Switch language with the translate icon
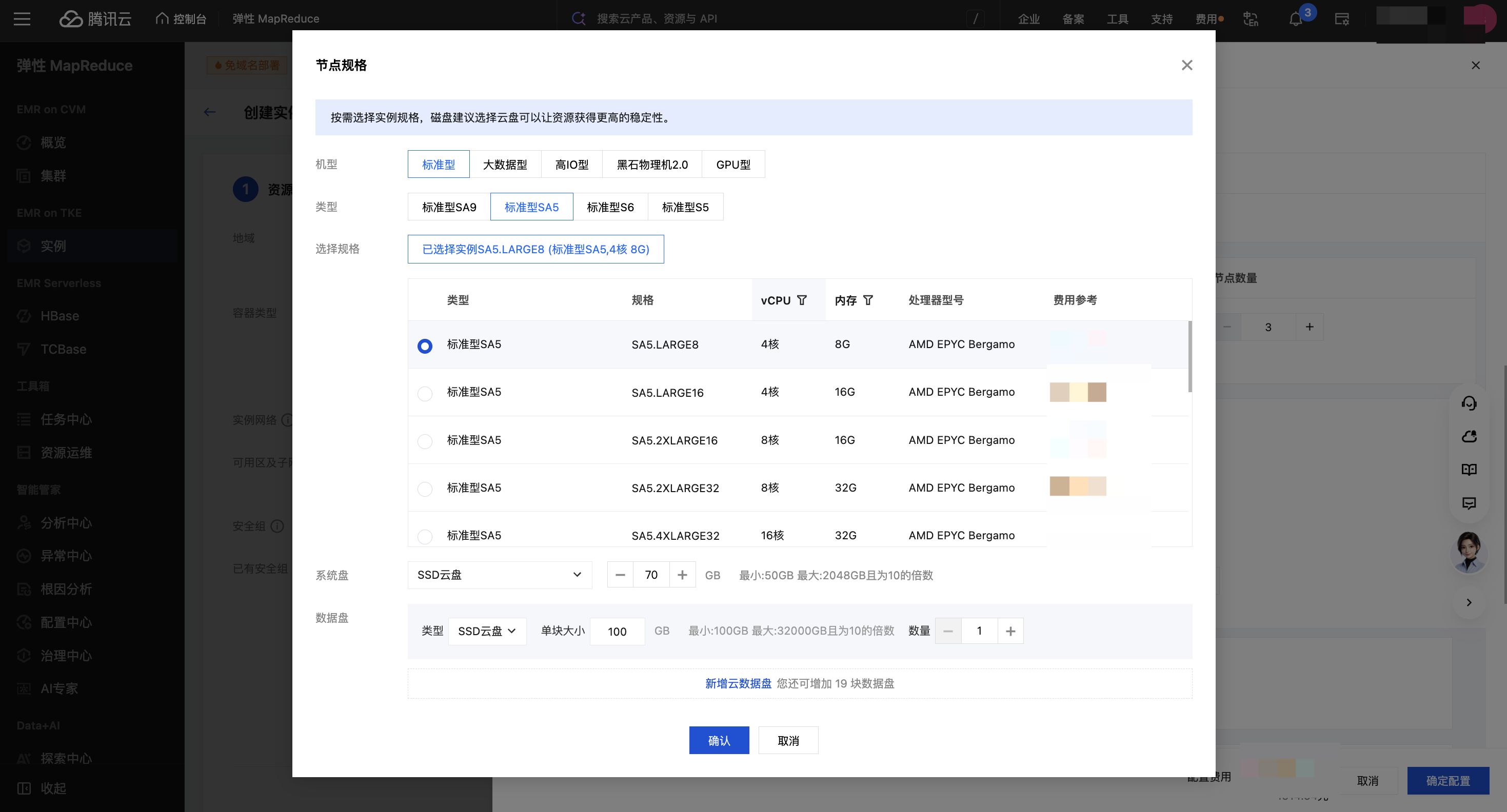Screen dimensions: 1507x812 (x=1251, y=18)
